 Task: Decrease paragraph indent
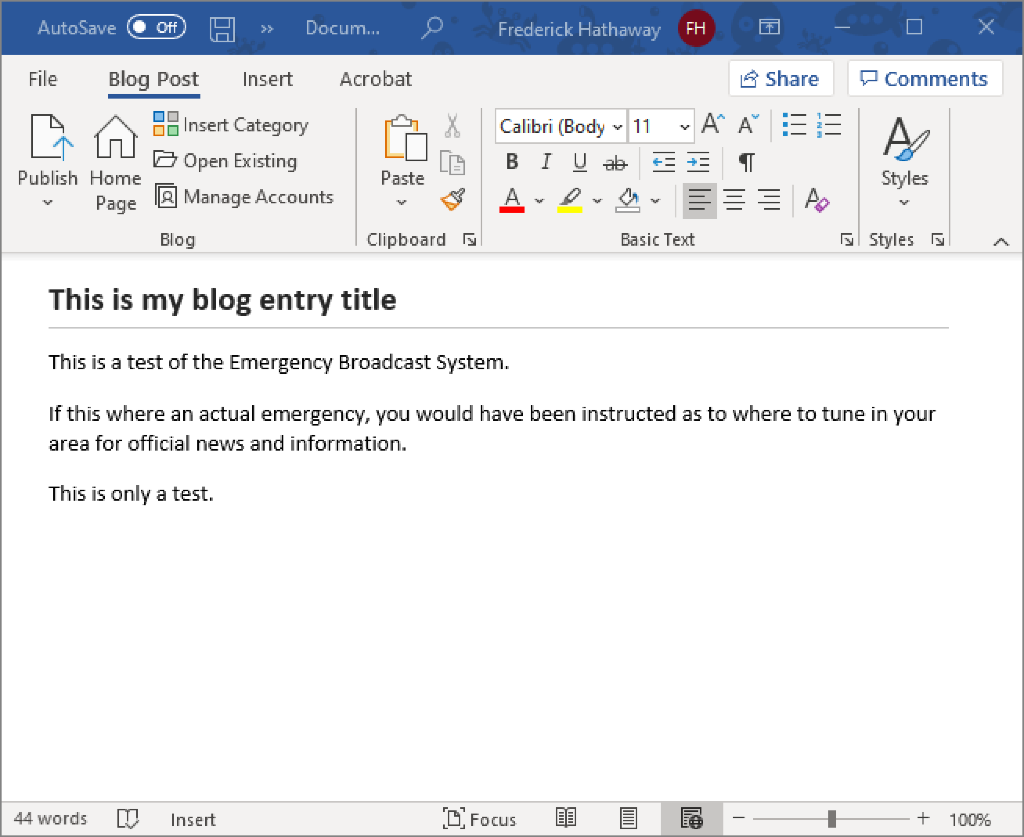click(664, 161)
